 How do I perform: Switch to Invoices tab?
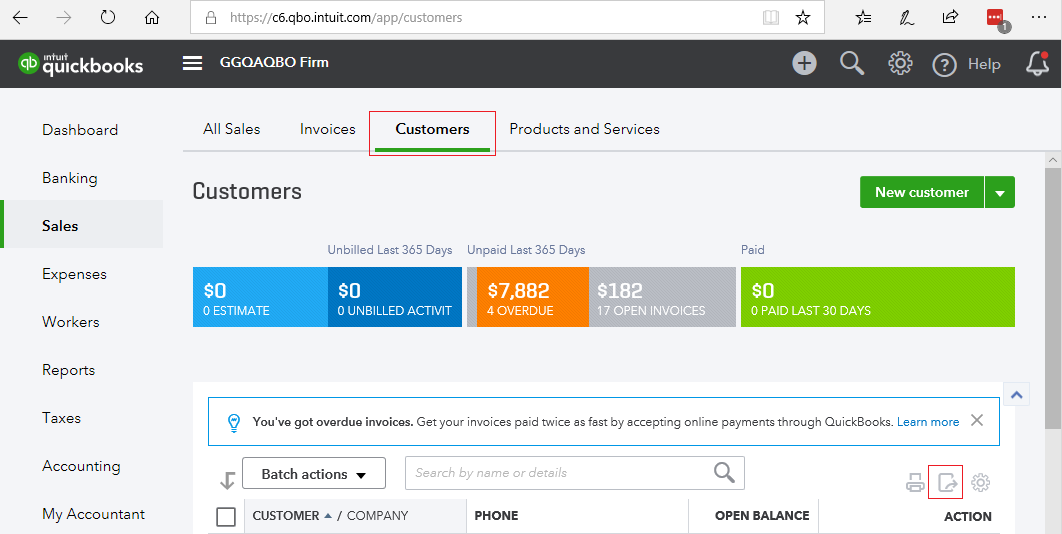pos(328,129)
